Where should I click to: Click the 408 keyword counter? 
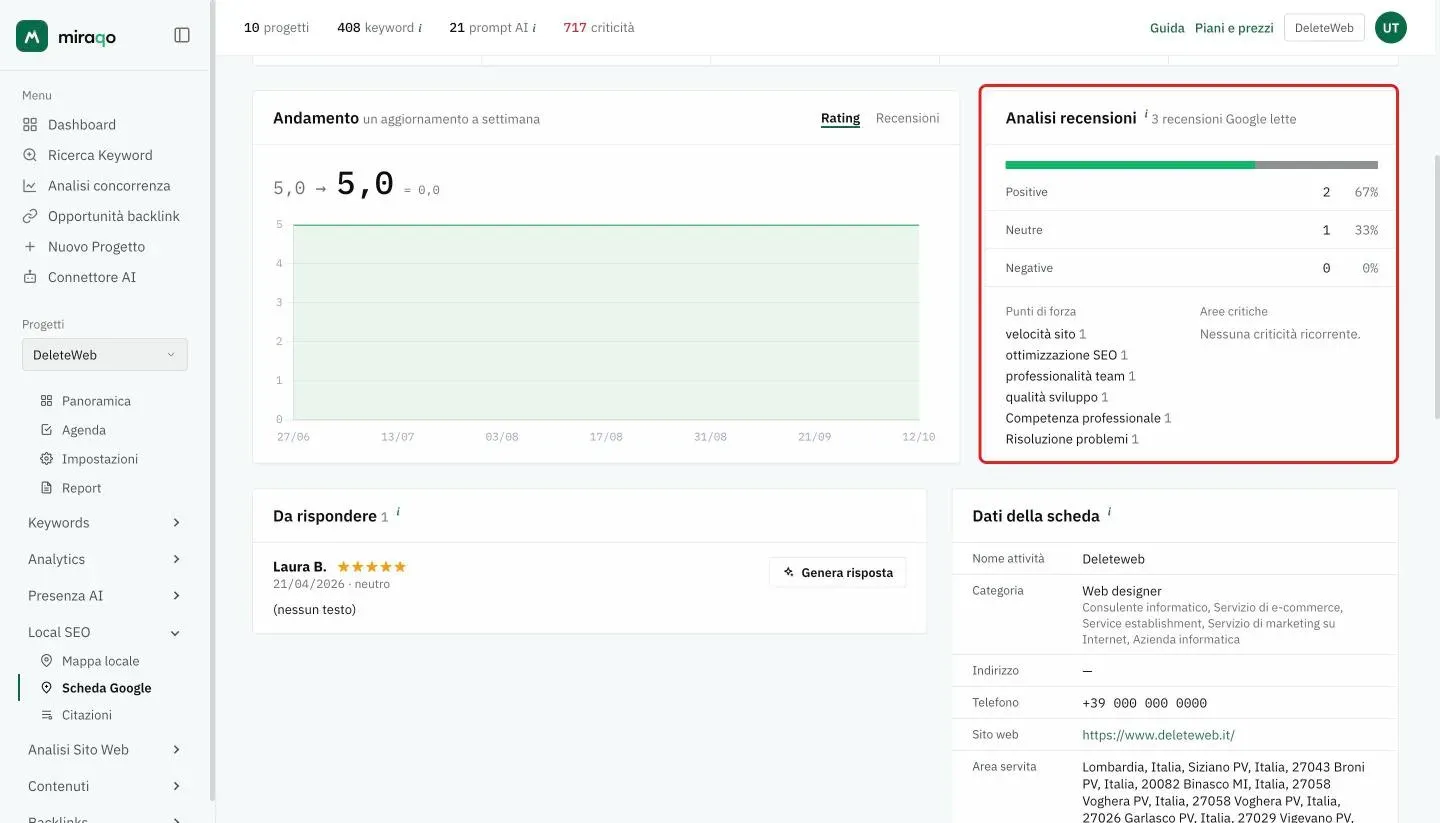point(379,28)
